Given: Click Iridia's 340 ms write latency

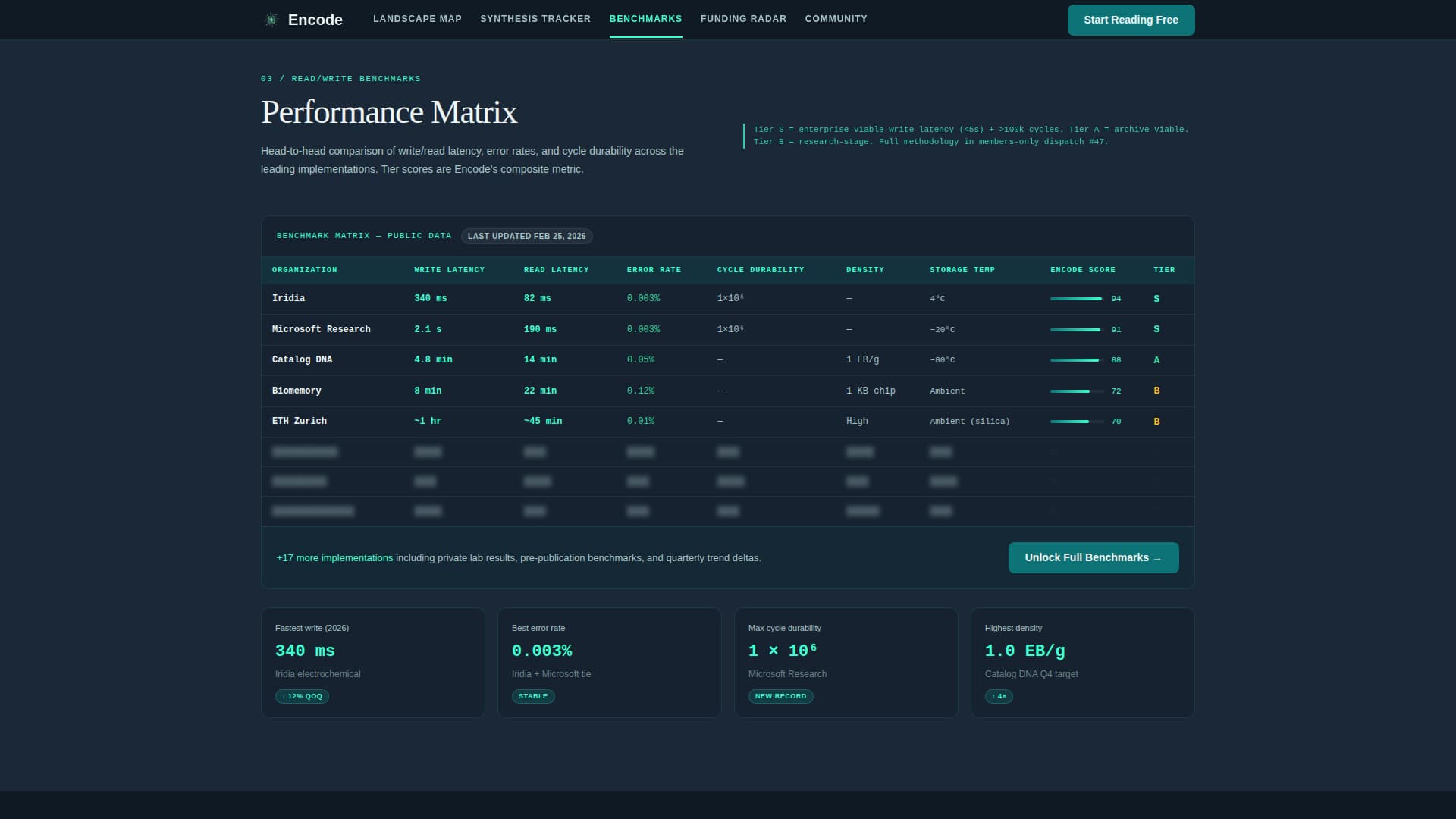Looking at the screenshot, I should pos(431,299).
